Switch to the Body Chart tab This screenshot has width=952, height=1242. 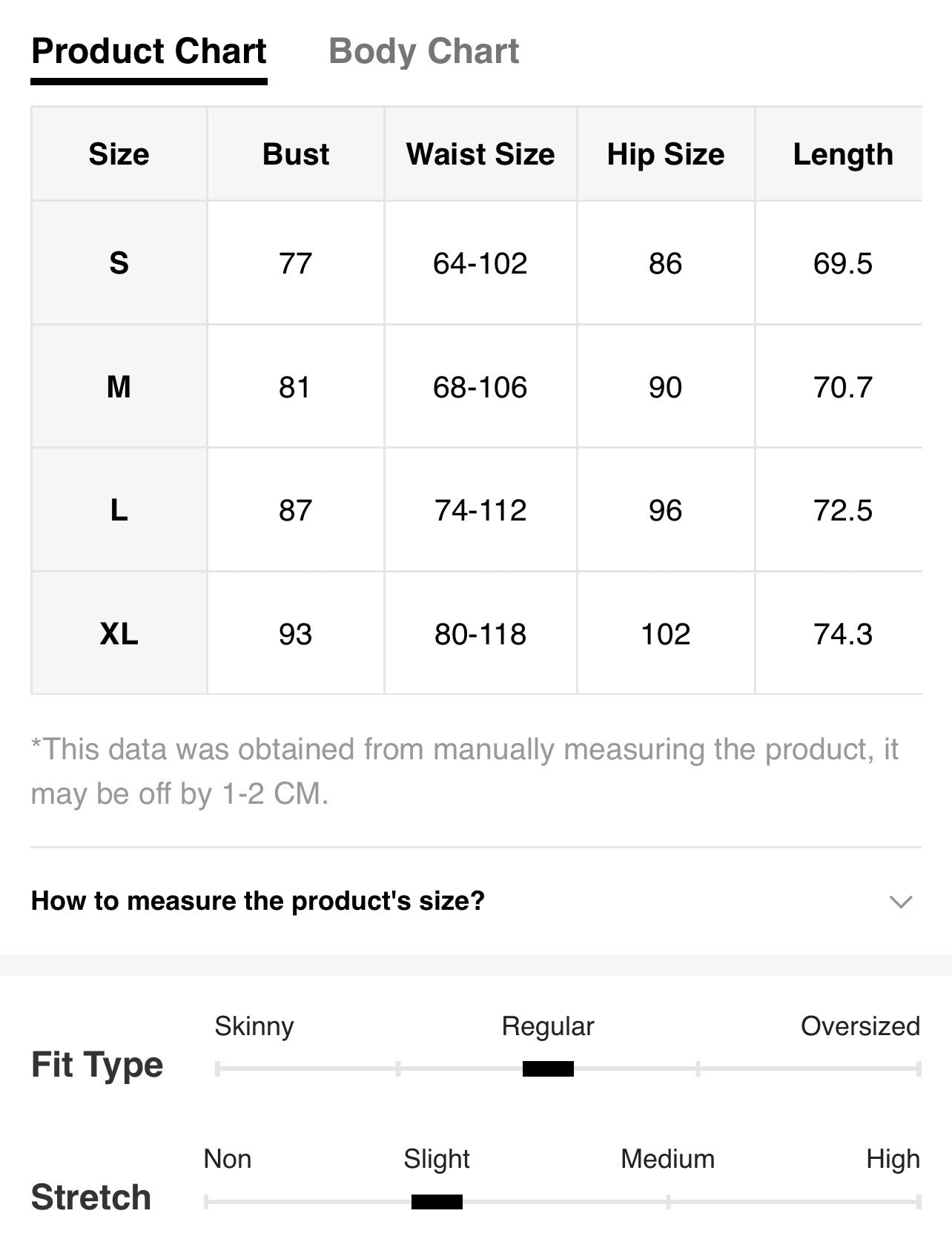(423, 52)
